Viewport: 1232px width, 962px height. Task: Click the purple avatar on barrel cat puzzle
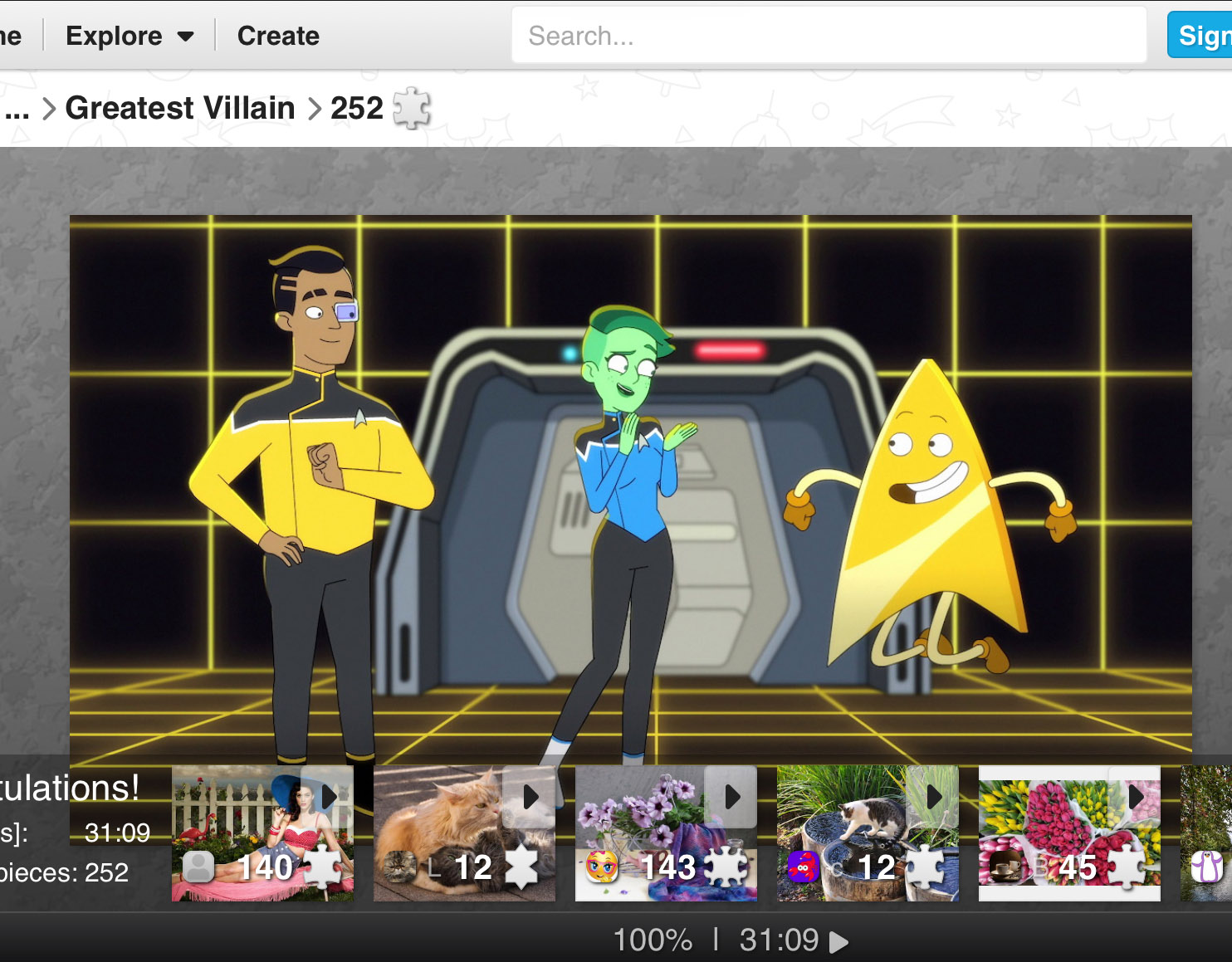pos(803,867)
